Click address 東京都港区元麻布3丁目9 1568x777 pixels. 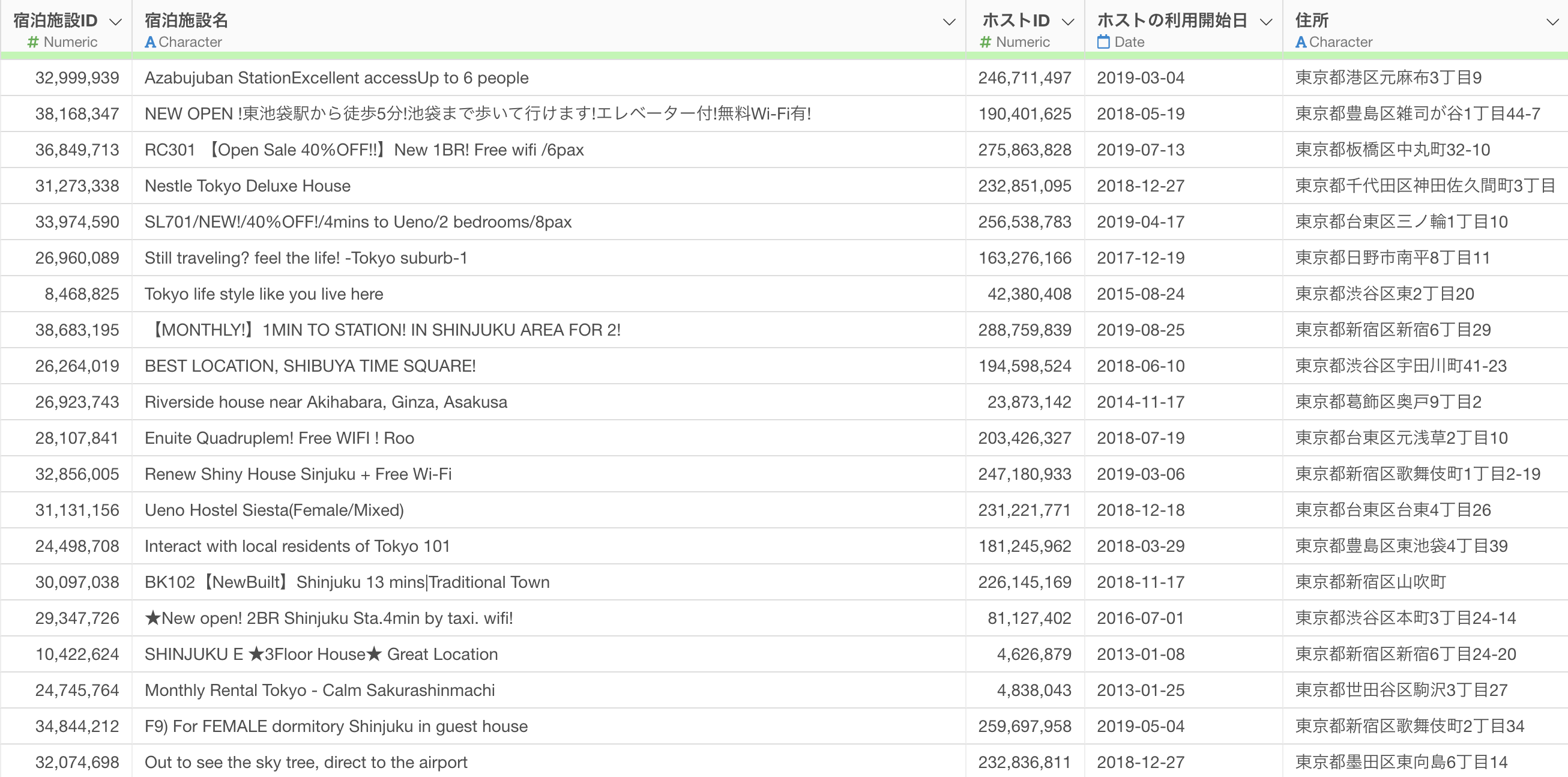pos(1388,78)
